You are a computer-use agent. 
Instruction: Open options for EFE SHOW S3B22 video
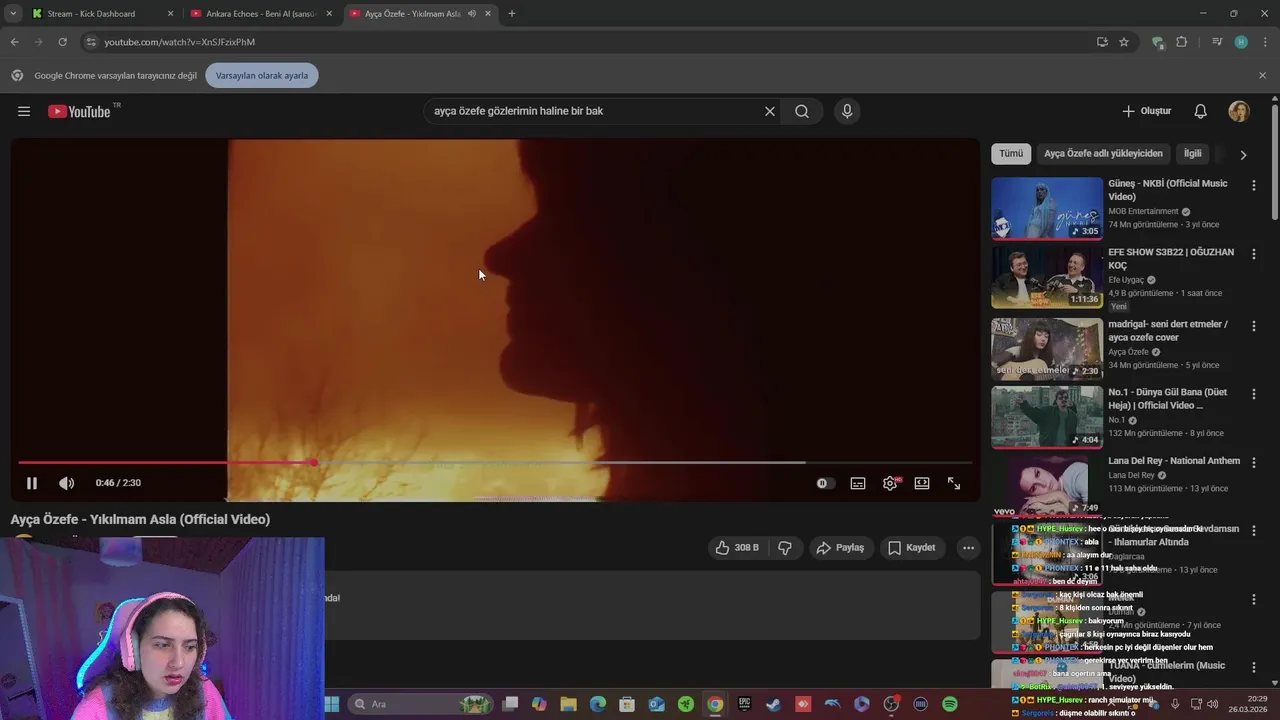click(x=1254, y=254)
